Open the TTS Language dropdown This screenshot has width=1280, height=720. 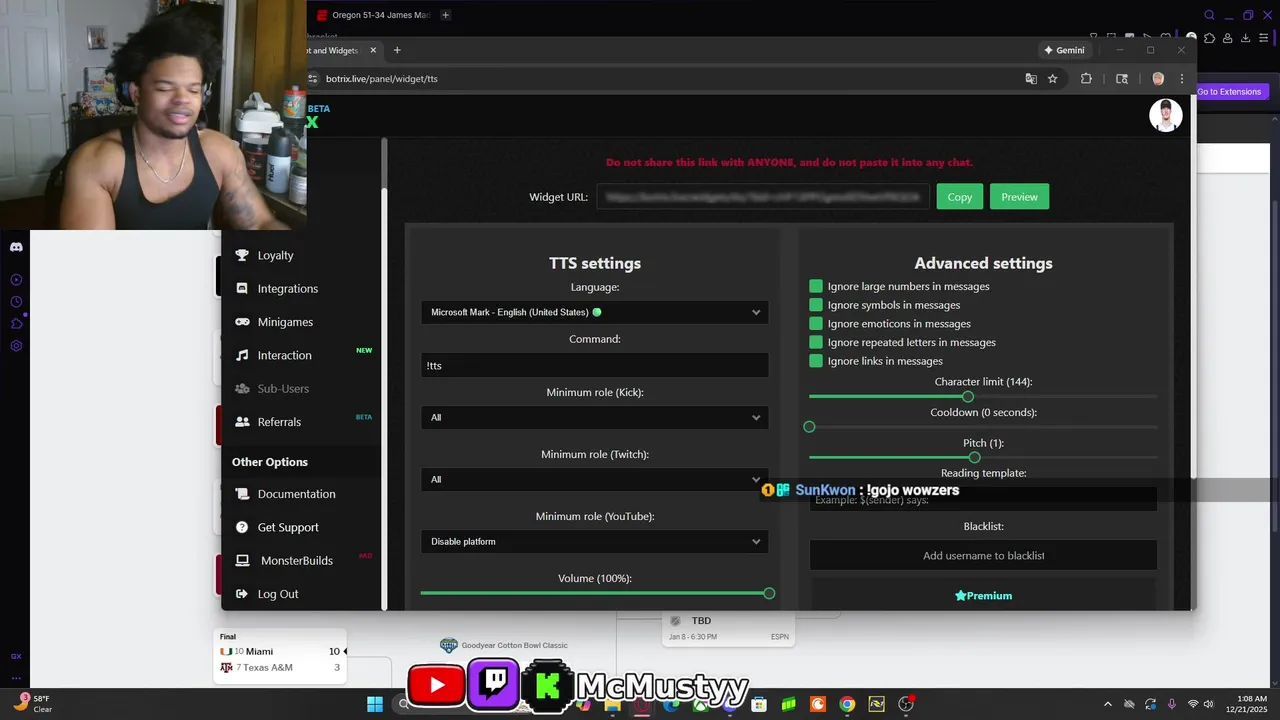coord(595,312)
